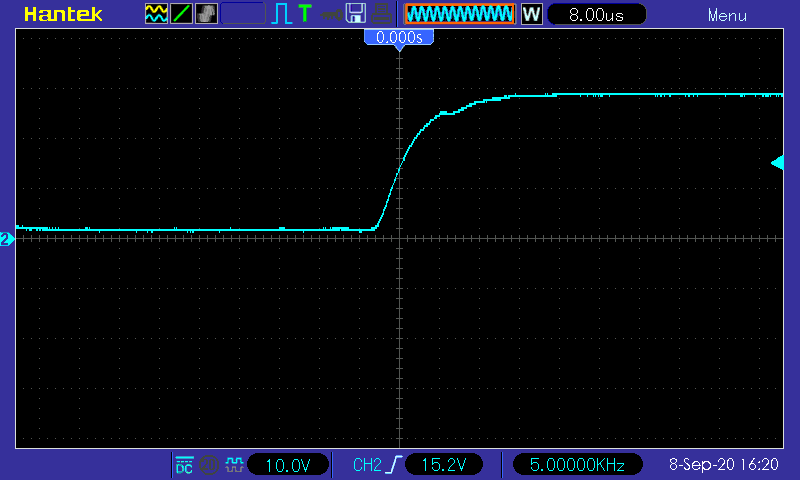800x480 pixels.
Task: Click the cyan trigger level arrow marker
Action: tap(777, 163)
